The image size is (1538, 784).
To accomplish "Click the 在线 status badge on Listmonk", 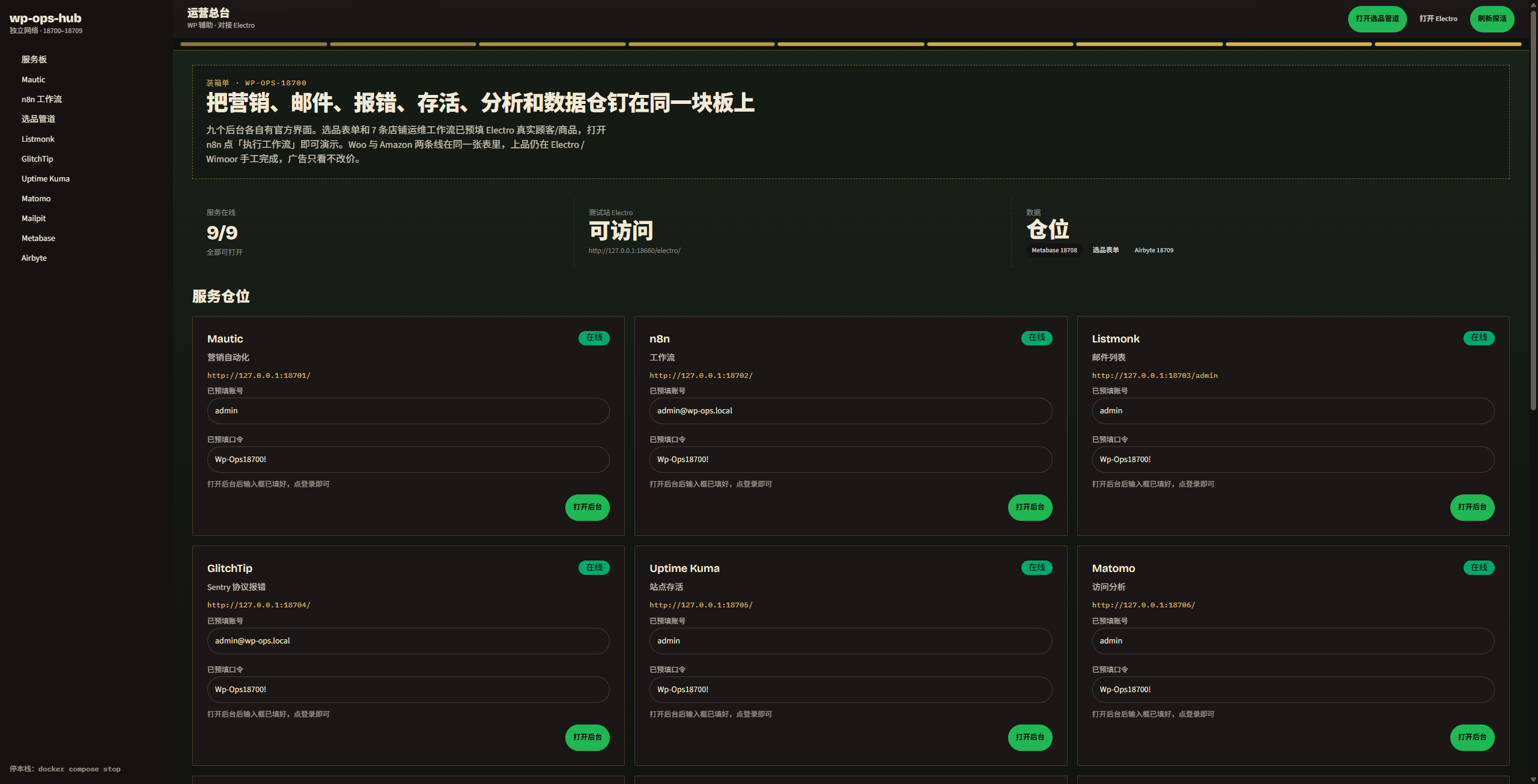I will [1479, 338].
